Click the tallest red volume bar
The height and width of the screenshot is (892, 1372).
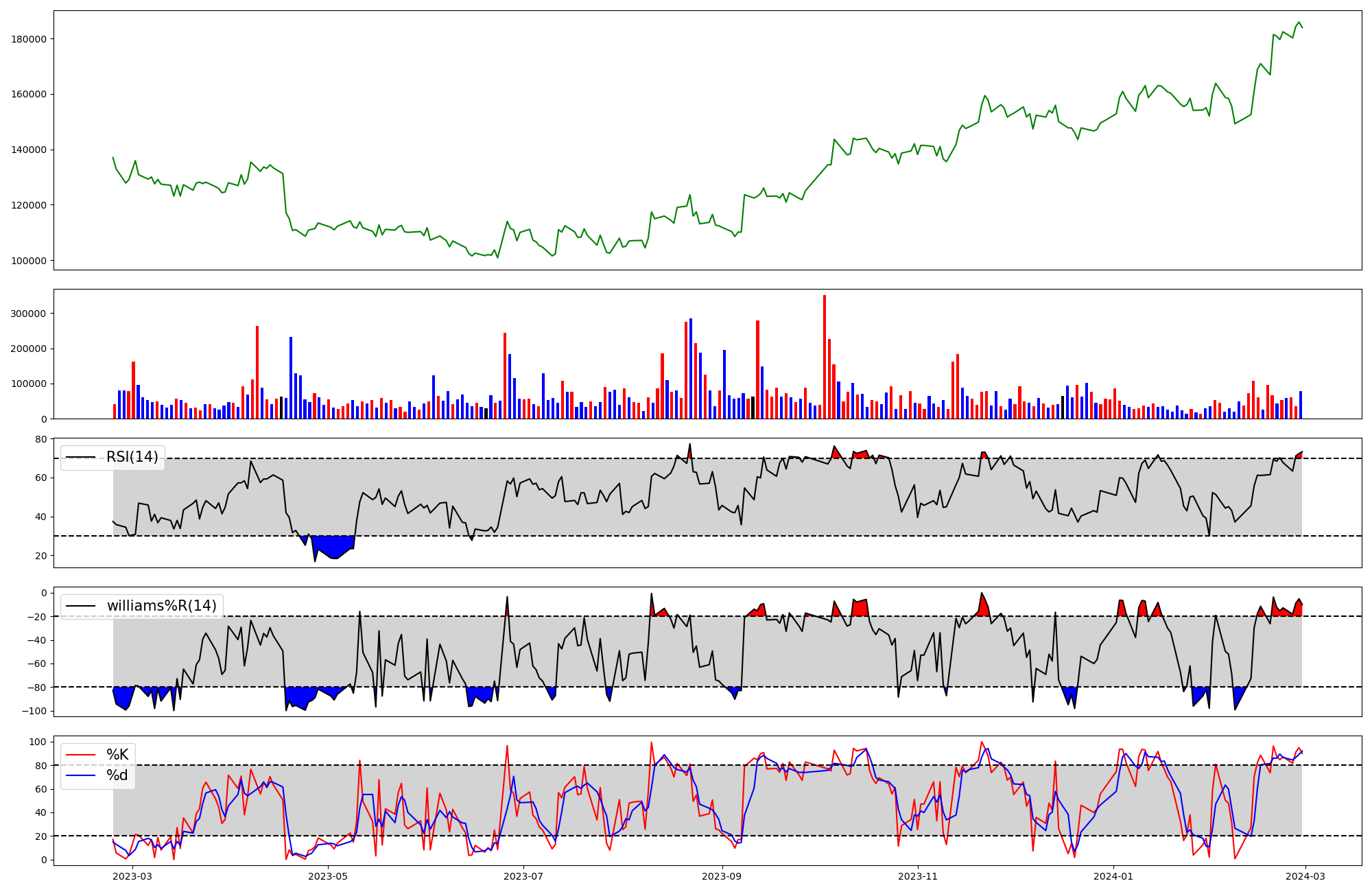pyautogui.click(x=825, y=357)
